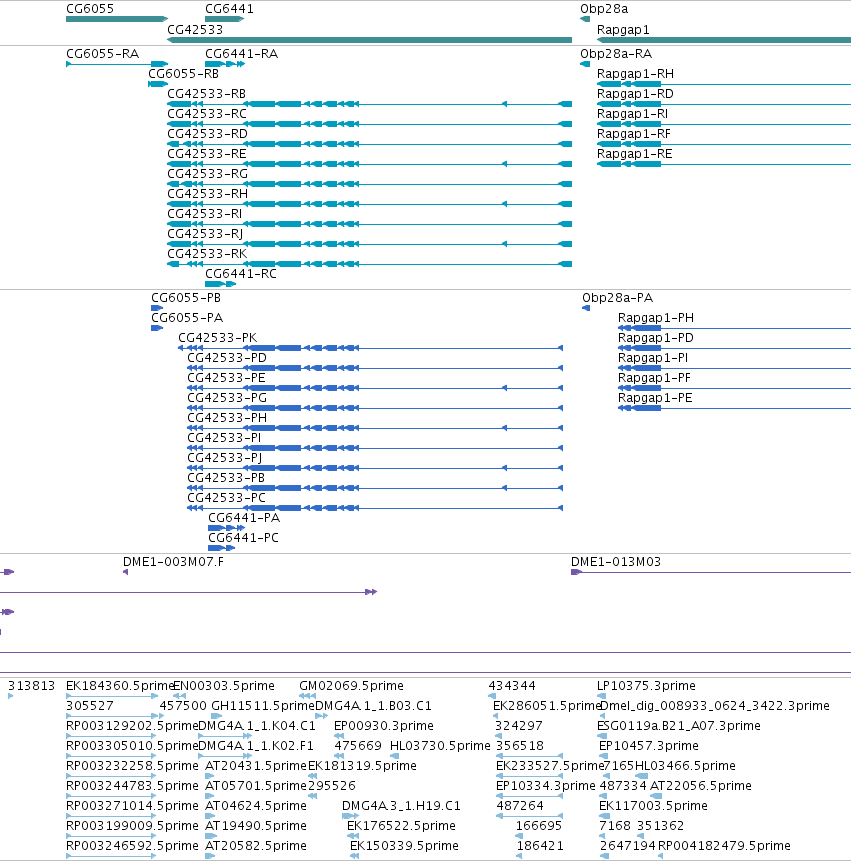The image size is (851, 861).
Task: Click transcript label CG42533-RE
Action: pyautogui.click(x=207, y=154)
